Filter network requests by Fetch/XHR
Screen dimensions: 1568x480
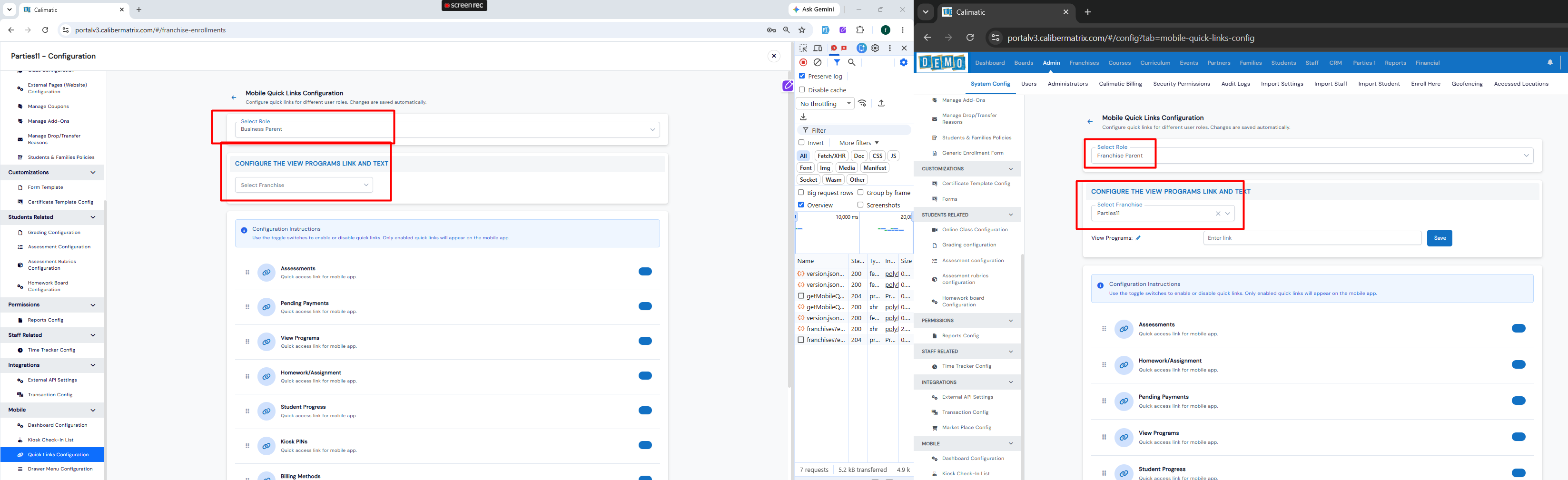[831, 156]
